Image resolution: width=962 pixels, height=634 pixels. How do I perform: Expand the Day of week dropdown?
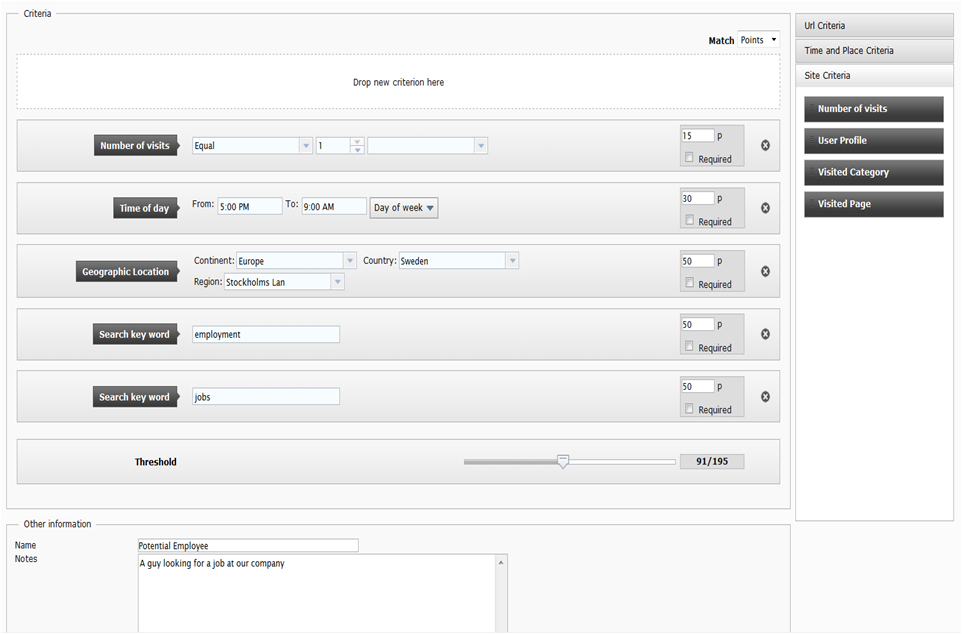click(x=404, y=208)
